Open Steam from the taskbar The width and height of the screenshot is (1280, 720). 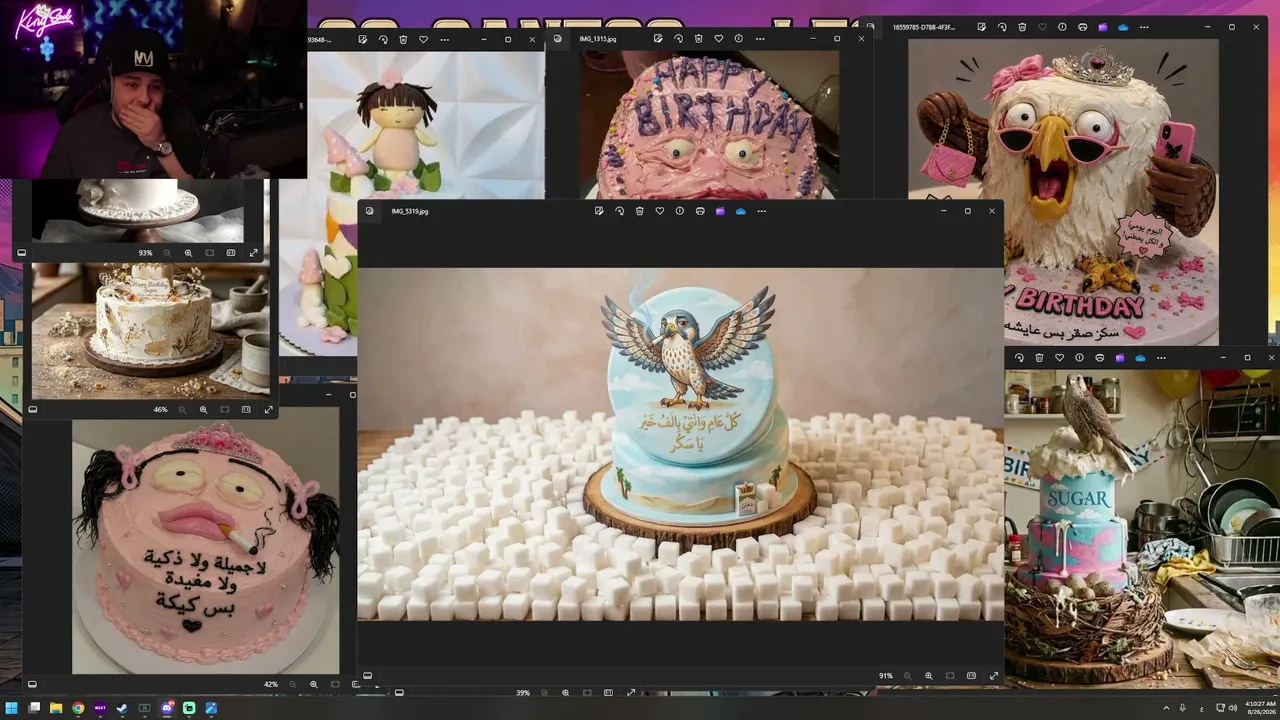tap(122, 708)
